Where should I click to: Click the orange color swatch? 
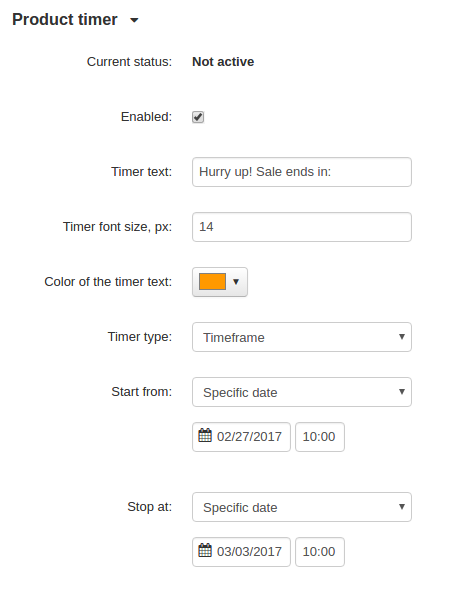(213, 282)
